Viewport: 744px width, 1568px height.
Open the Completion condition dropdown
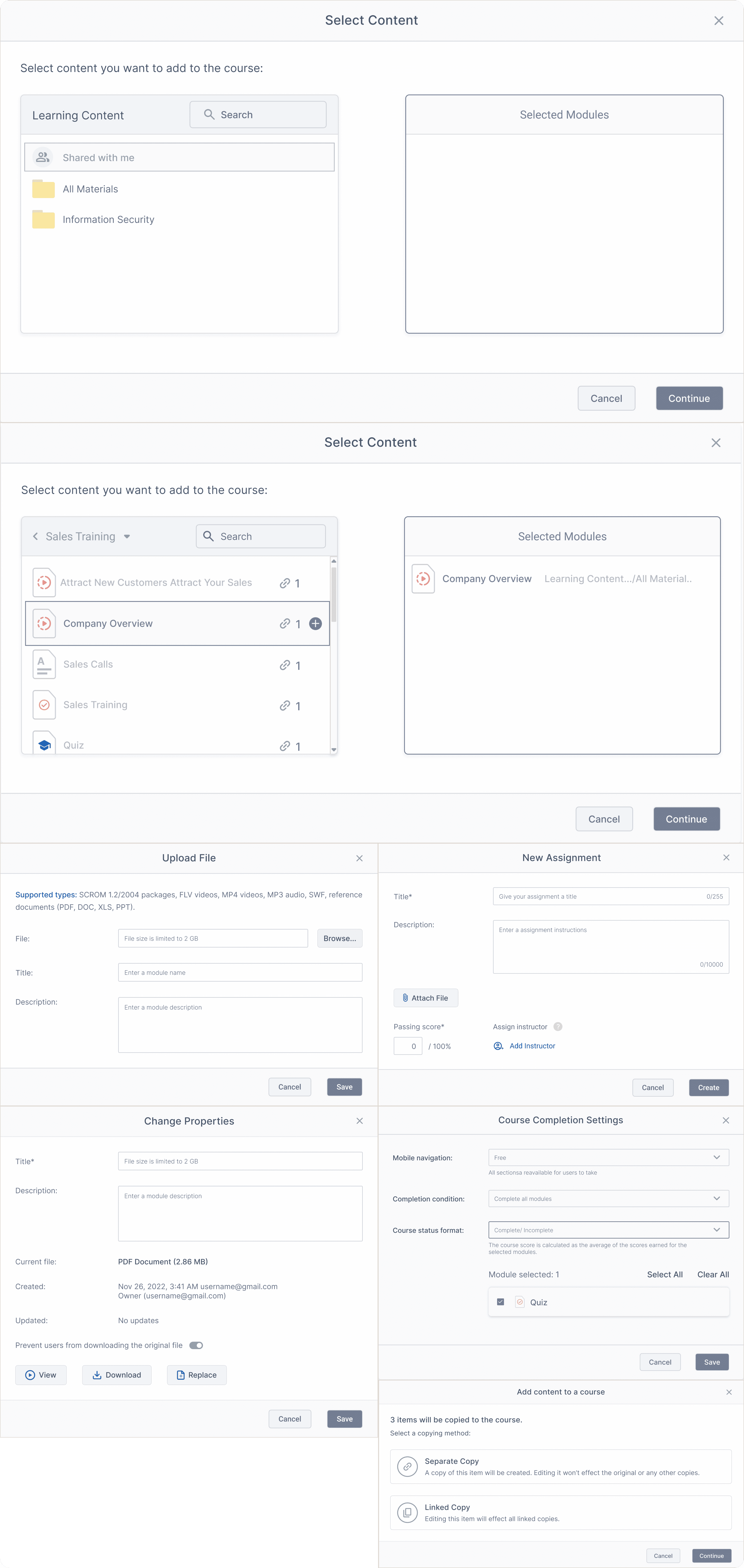[x=608, y=1198]
